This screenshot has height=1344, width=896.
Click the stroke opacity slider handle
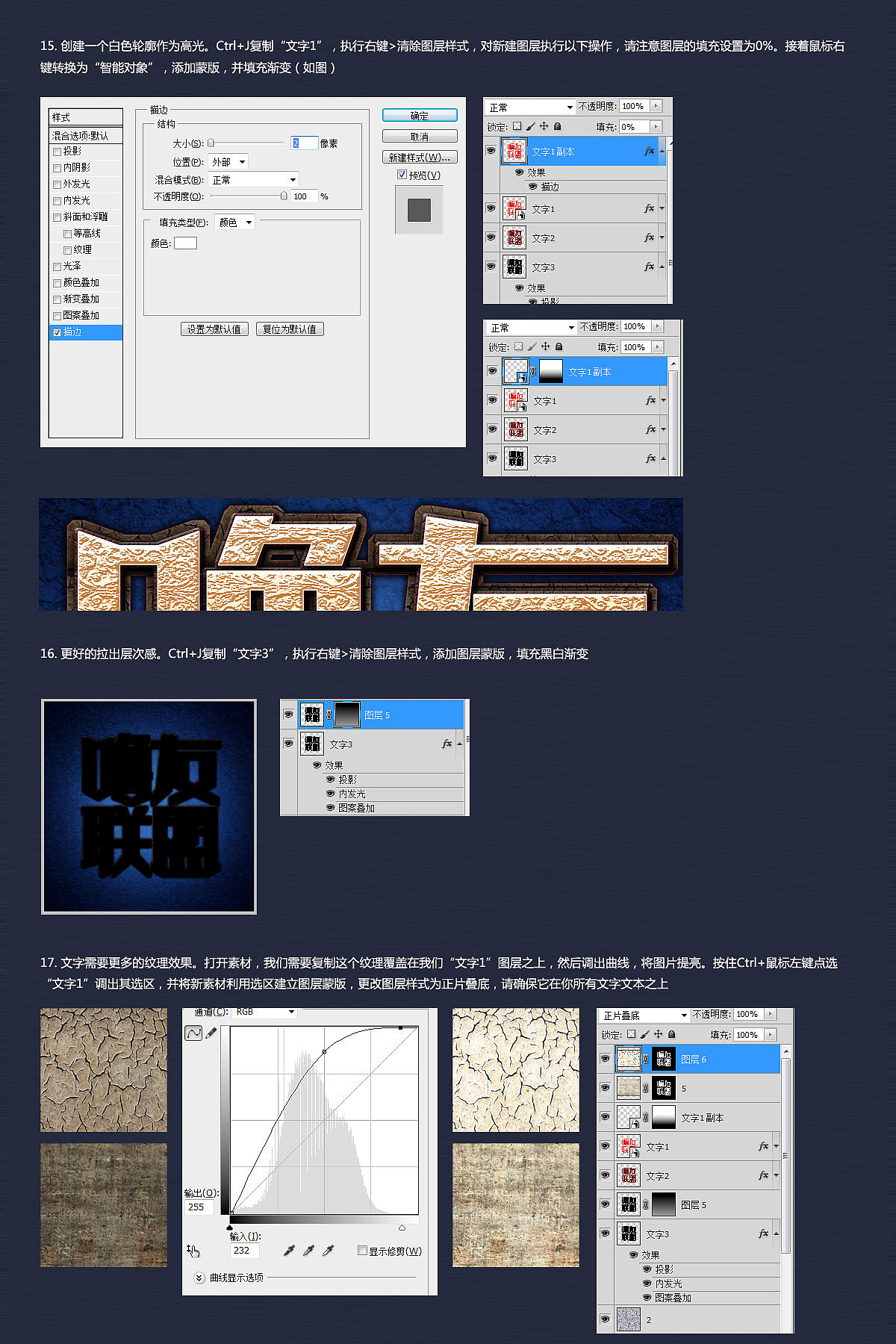pos(284,196)
